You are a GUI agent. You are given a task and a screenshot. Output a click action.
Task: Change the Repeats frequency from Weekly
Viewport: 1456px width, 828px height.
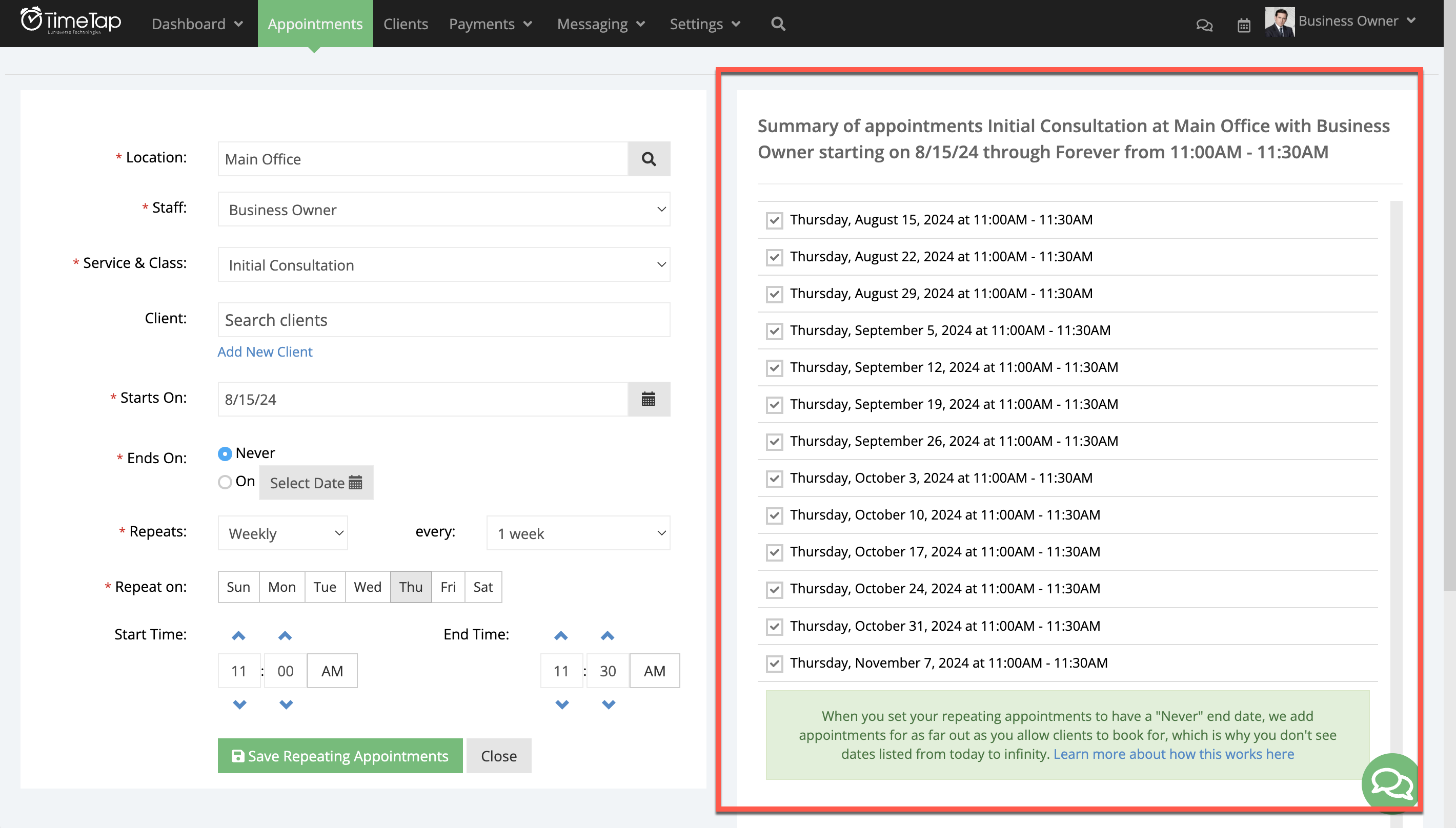(x=282, y=533)
